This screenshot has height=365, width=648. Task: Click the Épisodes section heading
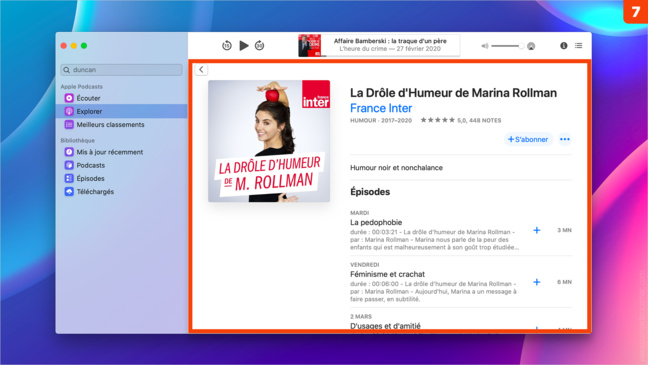(370, 192)
